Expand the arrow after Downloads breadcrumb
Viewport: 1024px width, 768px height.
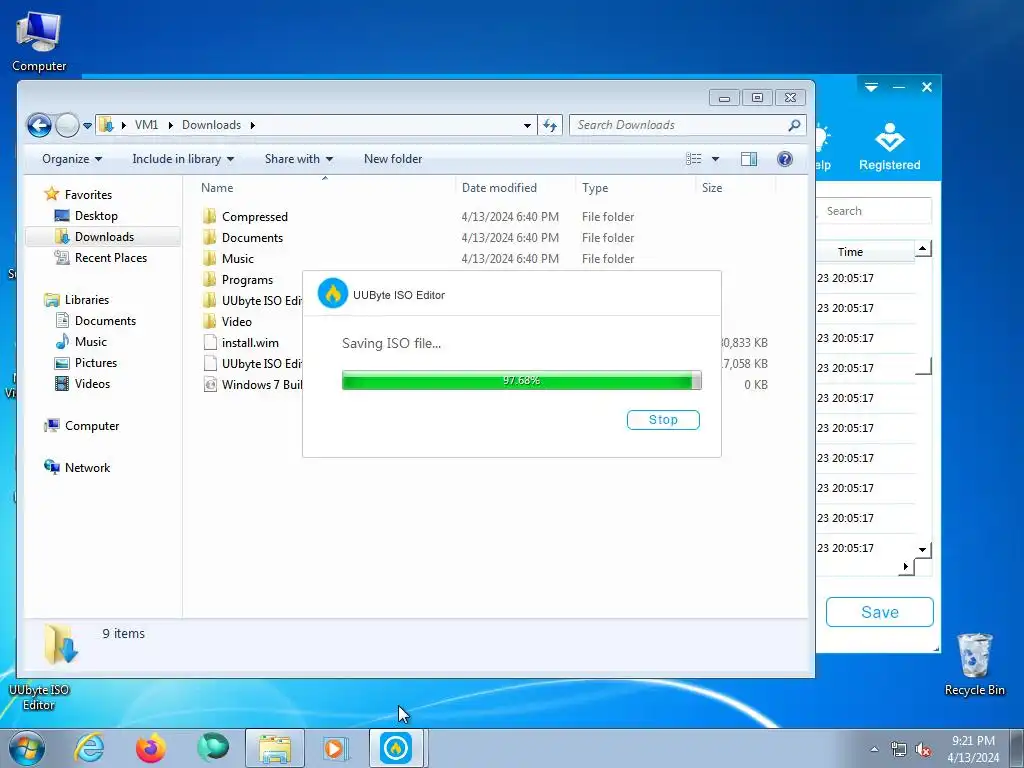[x=252, y=125]
